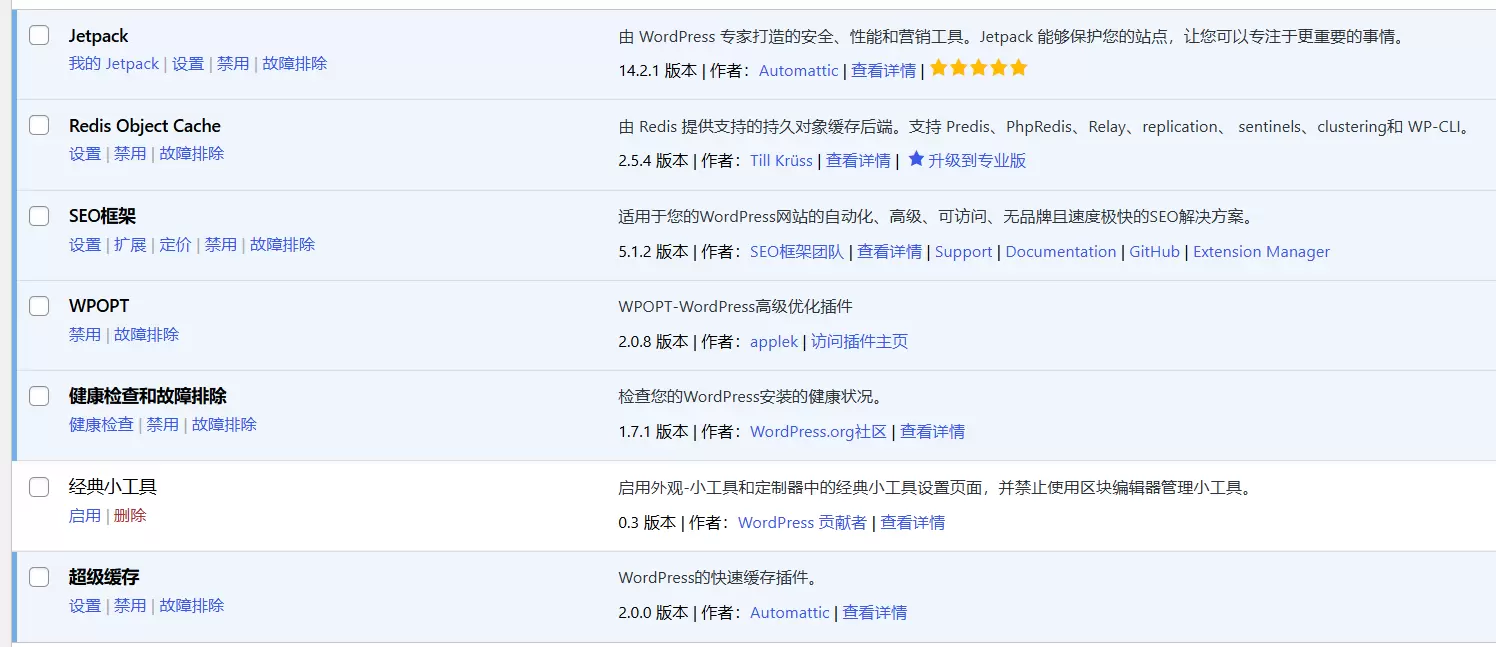This screenshot has height=647, width=1496.
Task: Click the star icon beside 升级到专业版
Action: tap(916, 159)
